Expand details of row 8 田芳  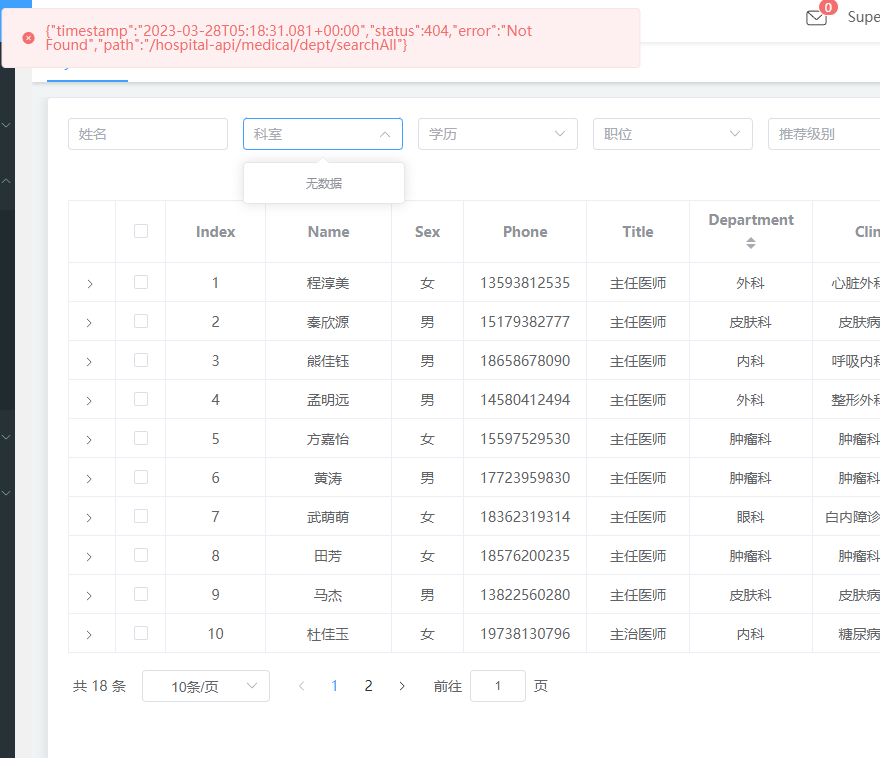point(89,557)
